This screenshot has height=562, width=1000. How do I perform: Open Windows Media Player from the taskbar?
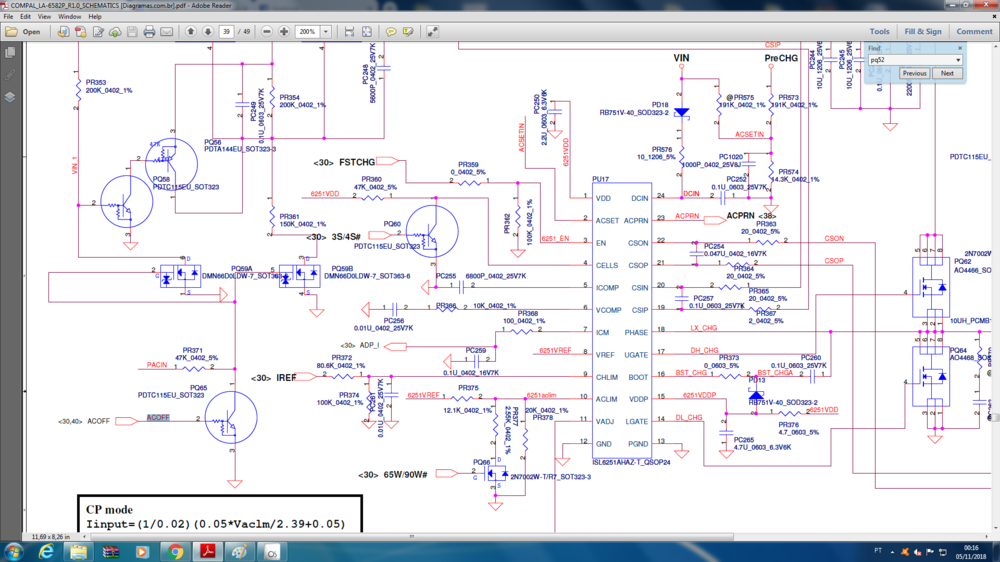[x=142, y=552]
